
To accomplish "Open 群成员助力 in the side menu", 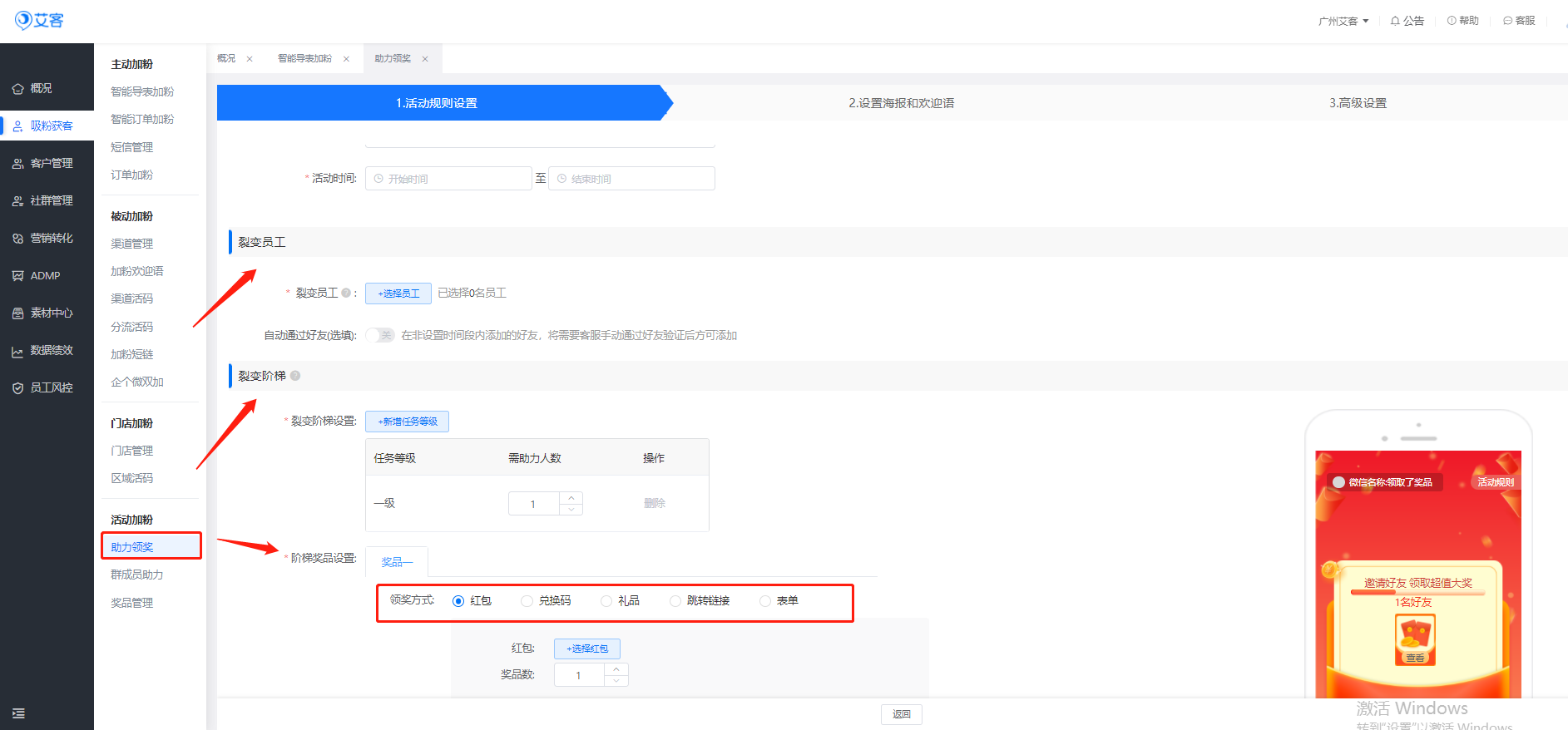I will click(137, 575).
